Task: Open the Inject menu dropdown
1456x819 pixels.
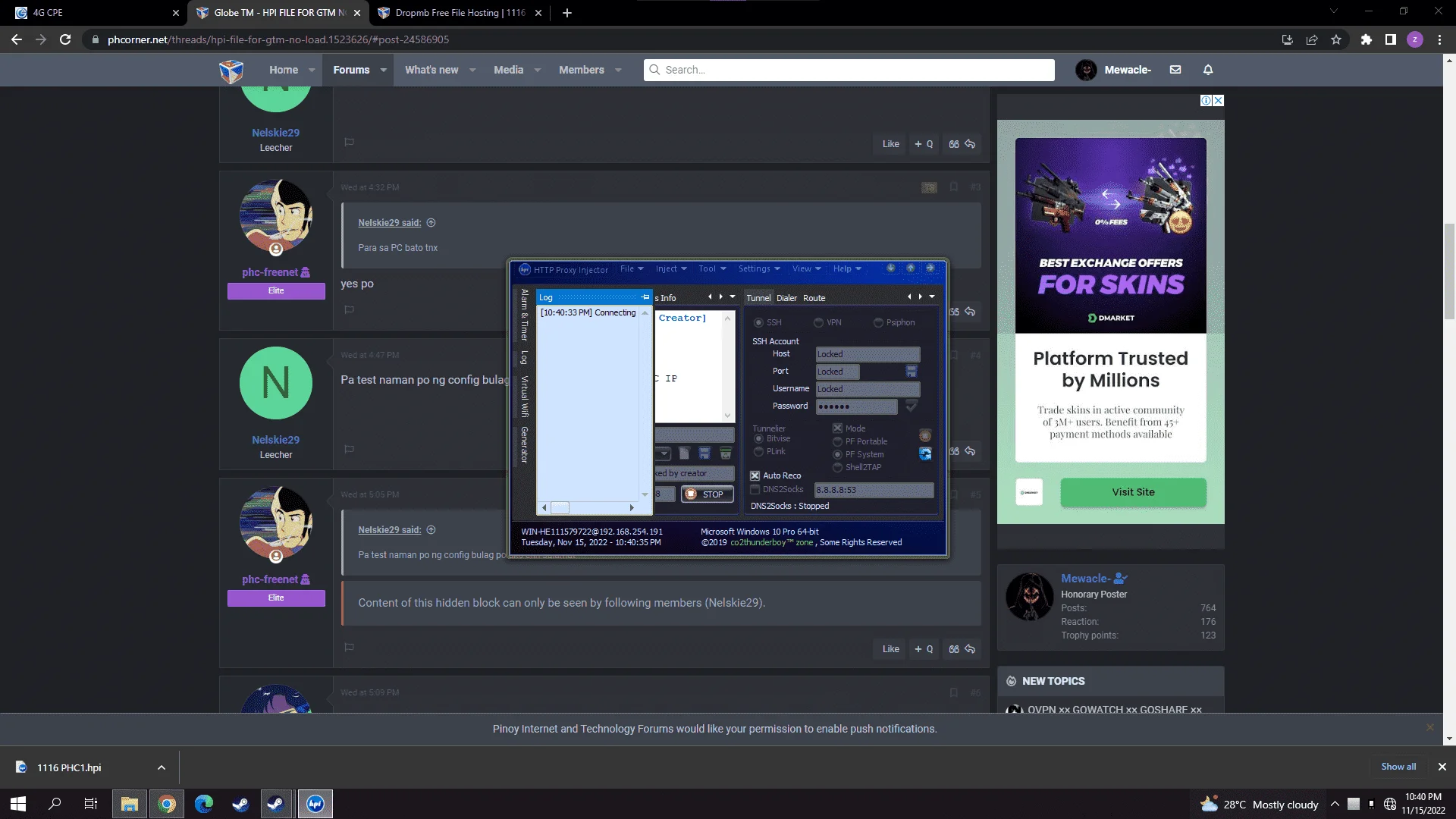Action: 671,268
